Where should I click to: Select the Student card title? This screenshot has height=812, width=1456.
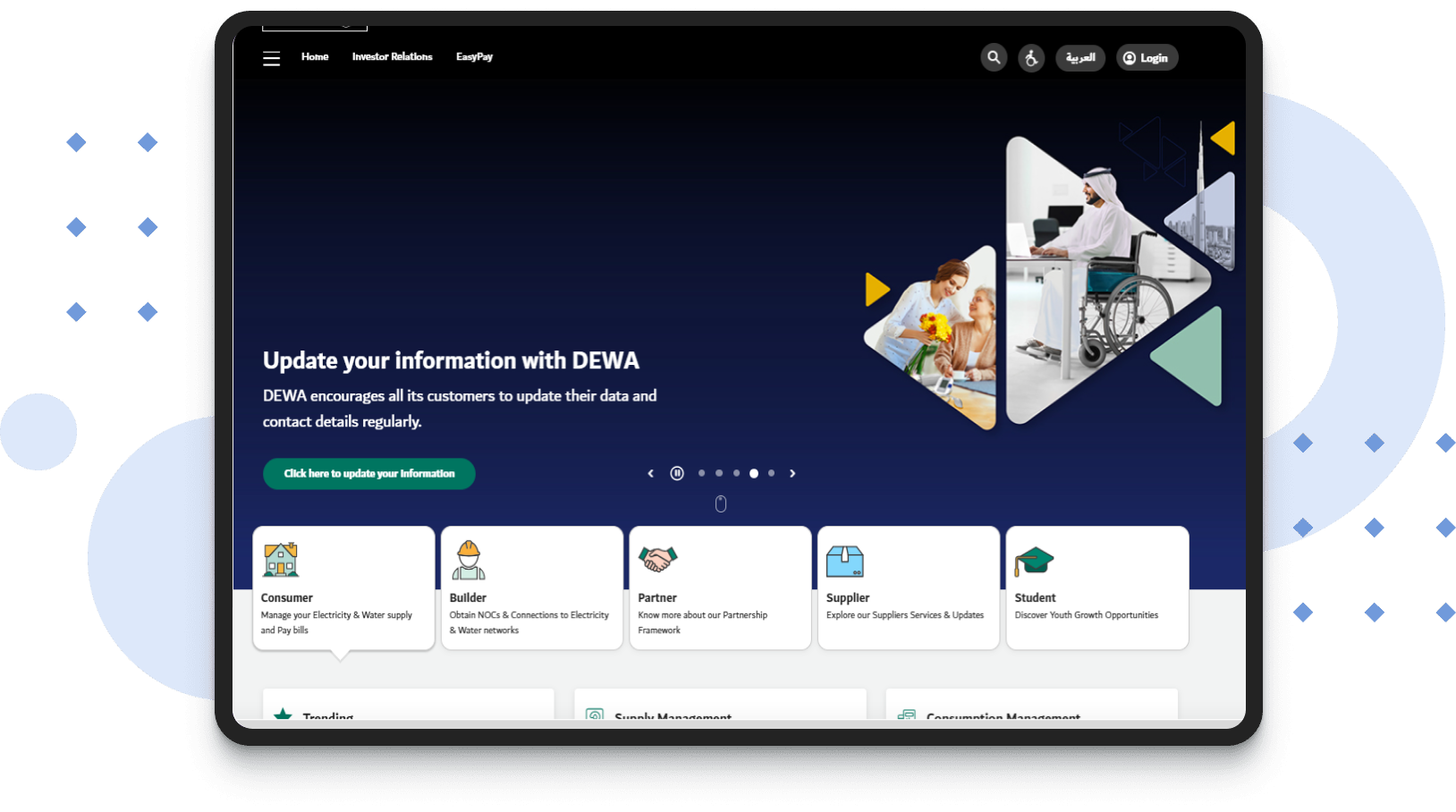(x=1035, y=597)
